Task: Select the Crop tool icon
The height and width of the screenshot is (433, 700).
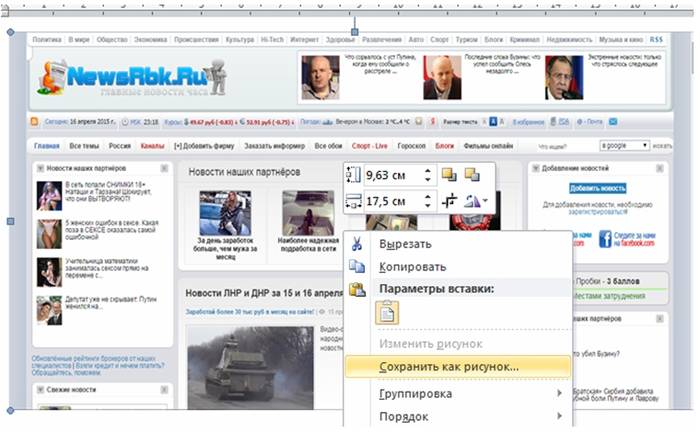Action: point(449,201)
